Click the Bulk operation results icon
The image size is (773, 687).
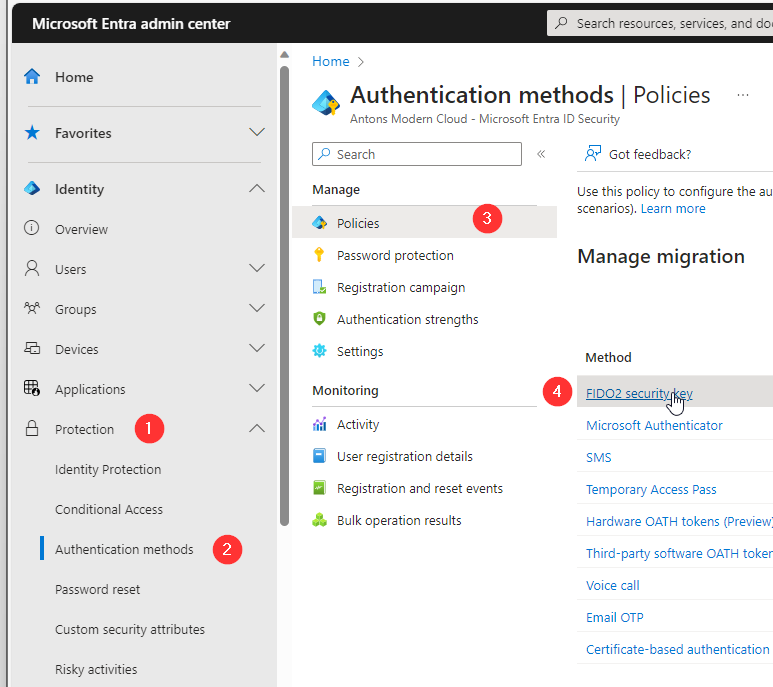tap(319, 520)
